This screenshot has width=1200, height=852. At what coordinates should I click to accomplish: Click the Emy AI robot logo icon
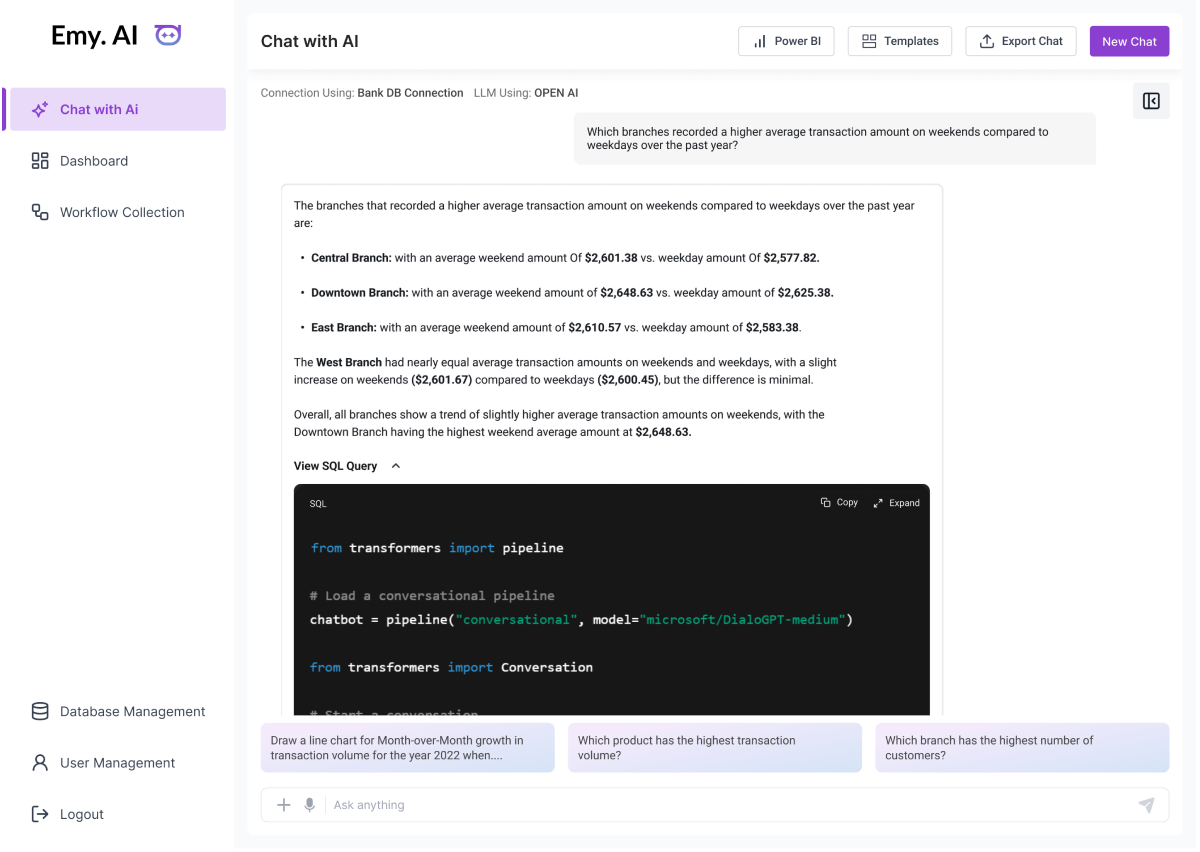(x=168, y=36)
